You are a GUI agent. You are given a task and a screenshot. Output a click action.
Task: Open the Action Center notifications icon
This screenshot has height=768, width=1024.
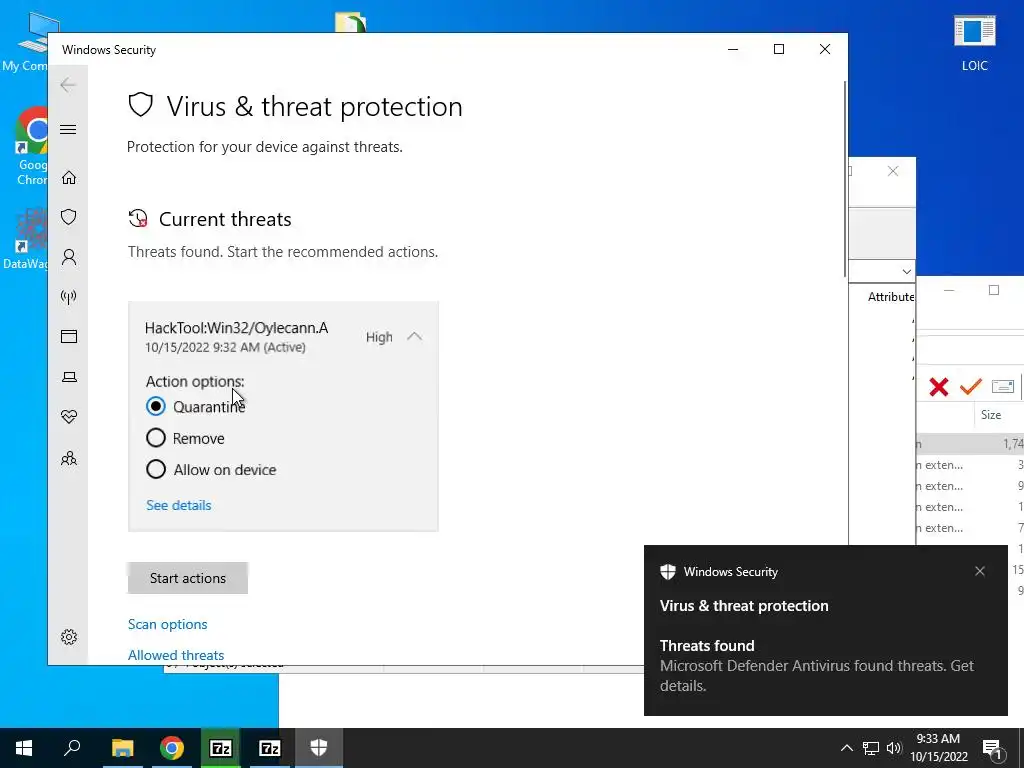point(992,748)
